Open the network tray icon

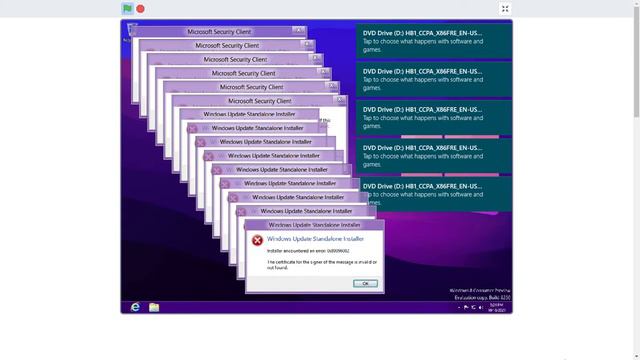point(473,307)
